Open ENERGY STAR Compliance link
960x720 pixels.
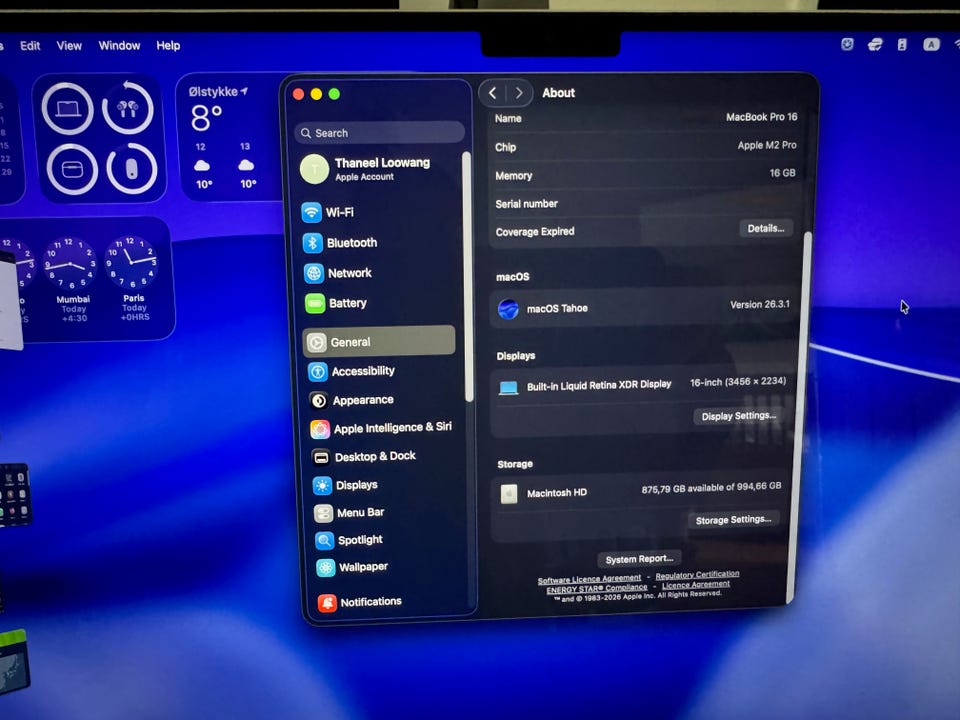point(596,588)
